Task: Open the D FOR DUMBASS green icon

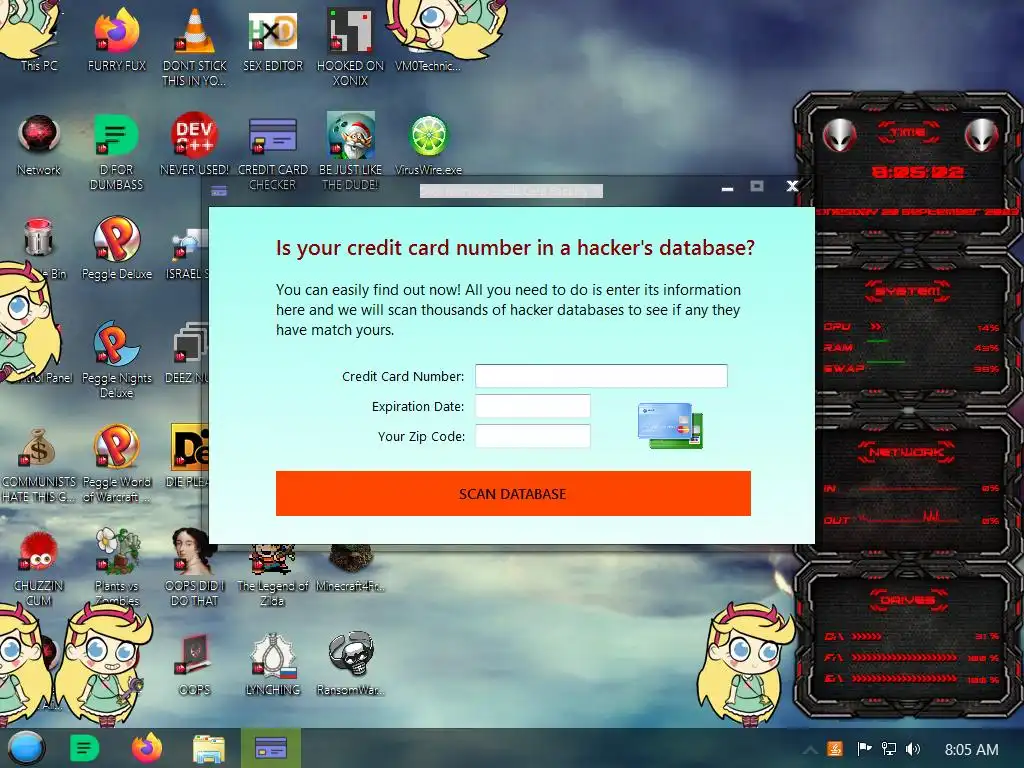Action: point(116,152)
